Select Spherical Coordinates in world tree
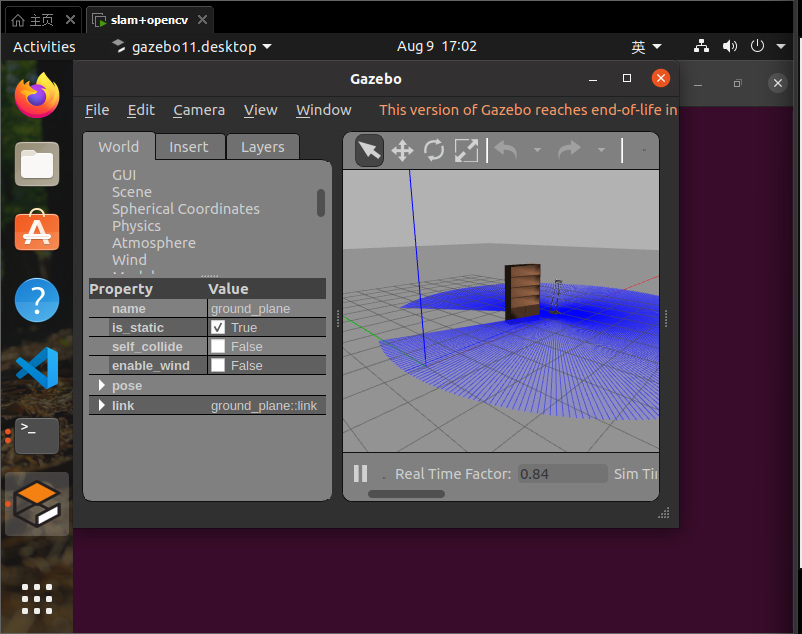802x634 pixels. [x=186, y=209]
